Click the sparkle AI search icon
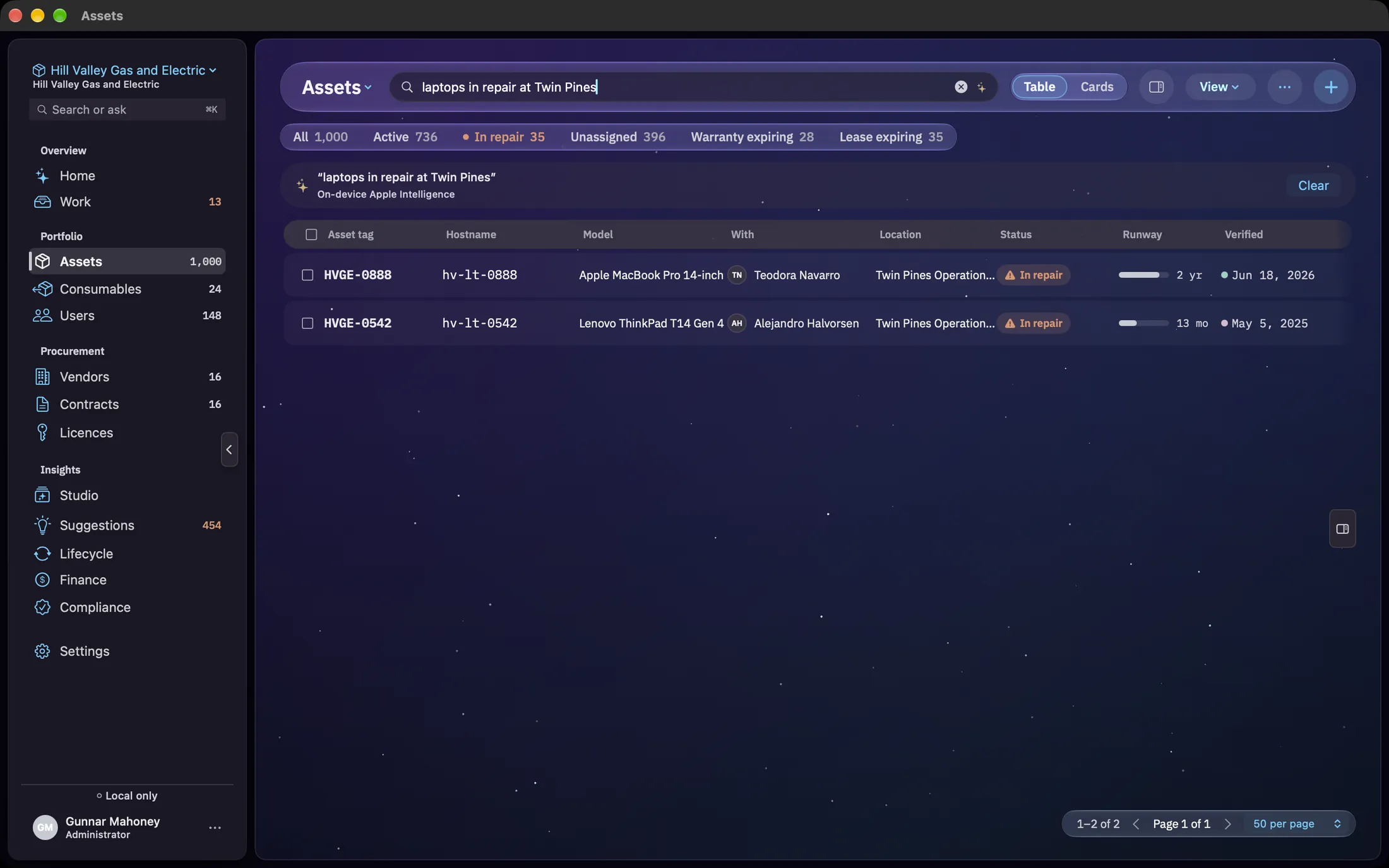This screenshot has width=1389, height=868. click(981, 87)
